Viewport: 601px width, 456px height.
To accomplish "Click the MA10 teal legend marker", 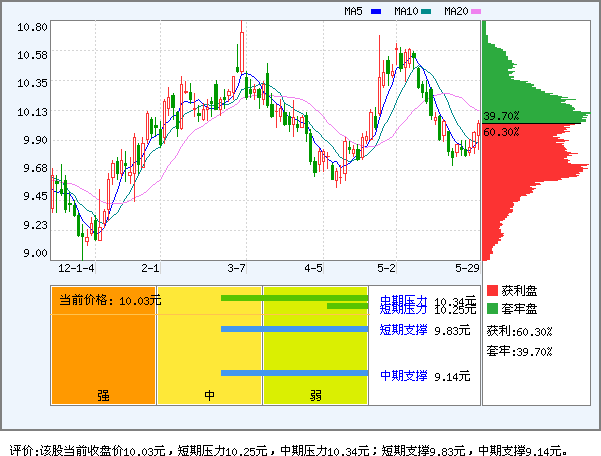I will [x=427, y=12].
